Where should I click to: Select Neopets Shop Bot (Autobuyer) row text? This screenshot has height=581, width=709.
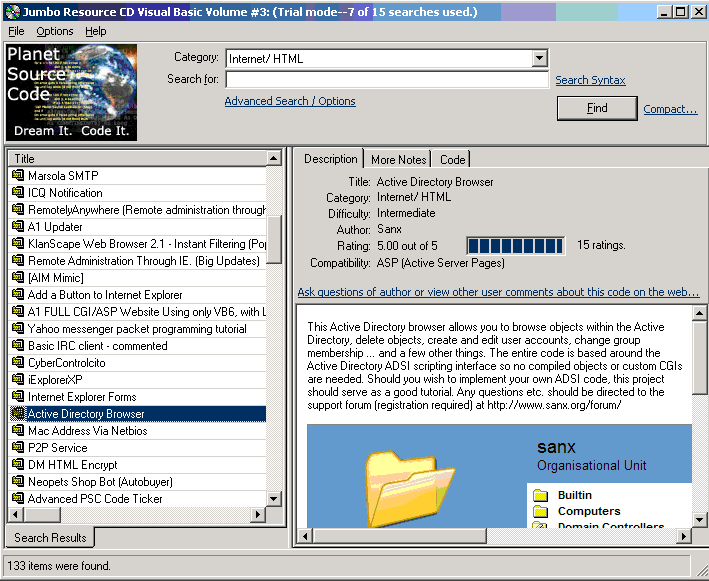(x=100, y=482)
